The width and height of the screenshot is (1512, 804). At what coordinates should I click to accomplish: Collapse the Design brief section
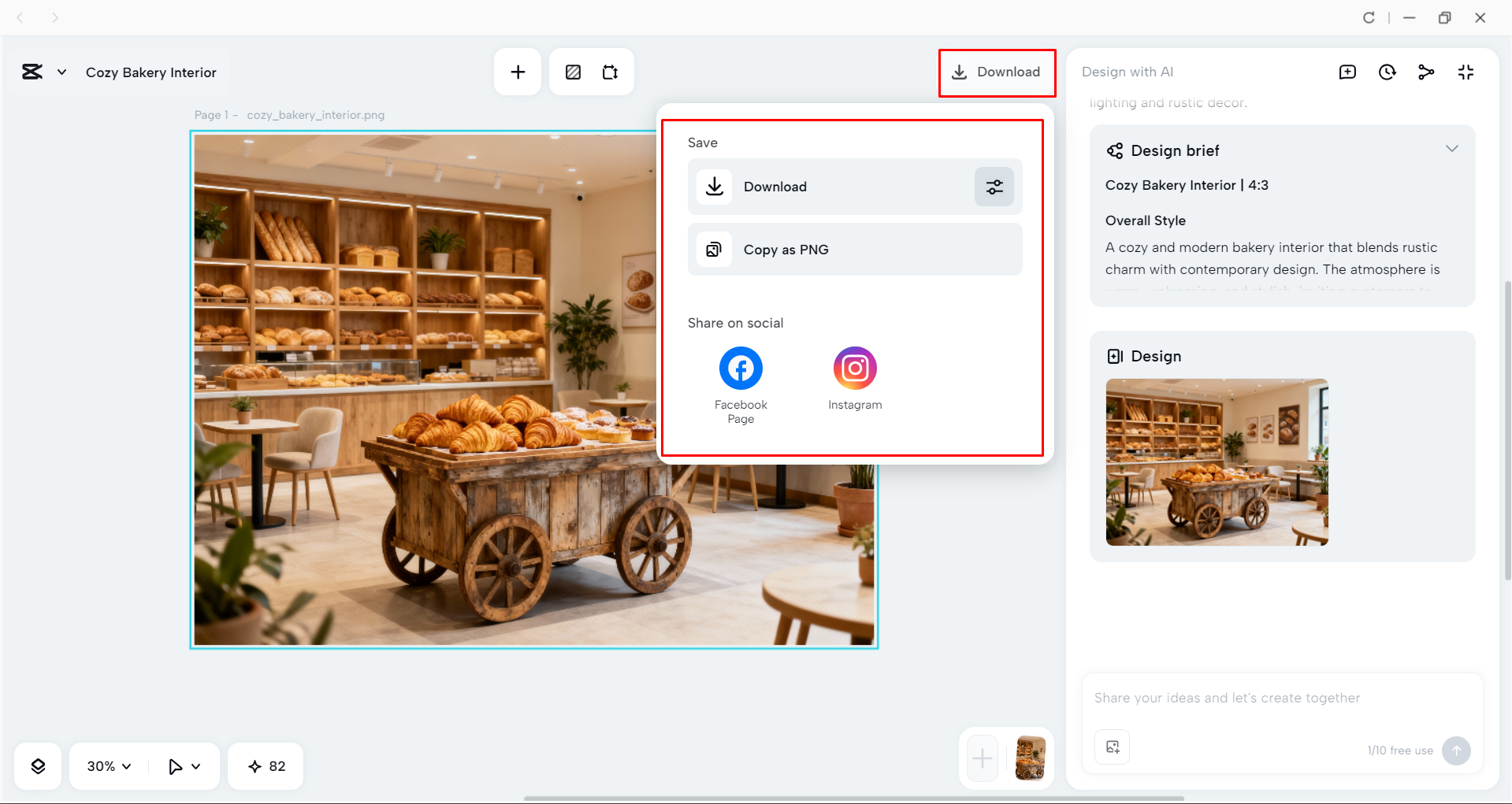[x=1452, y=149]
